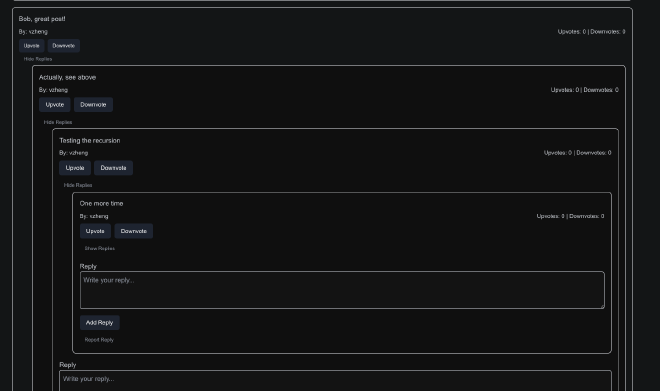Hide replies under 'Actually, see above'
This screenshot has height=391, width=660.
(58, 122)
